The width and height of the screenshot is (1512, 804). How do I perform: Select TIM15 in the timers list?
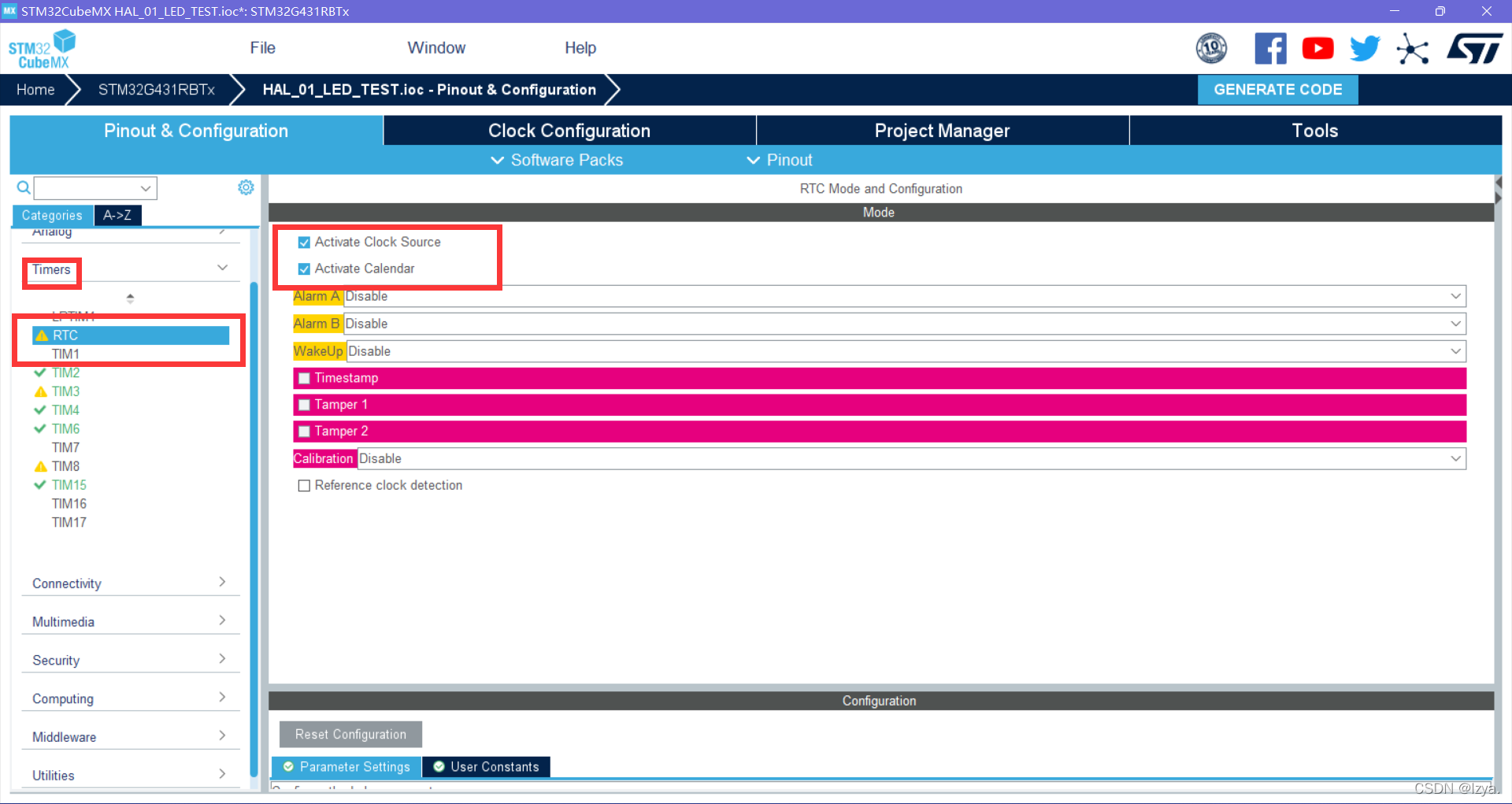click(x=69, y=485)
